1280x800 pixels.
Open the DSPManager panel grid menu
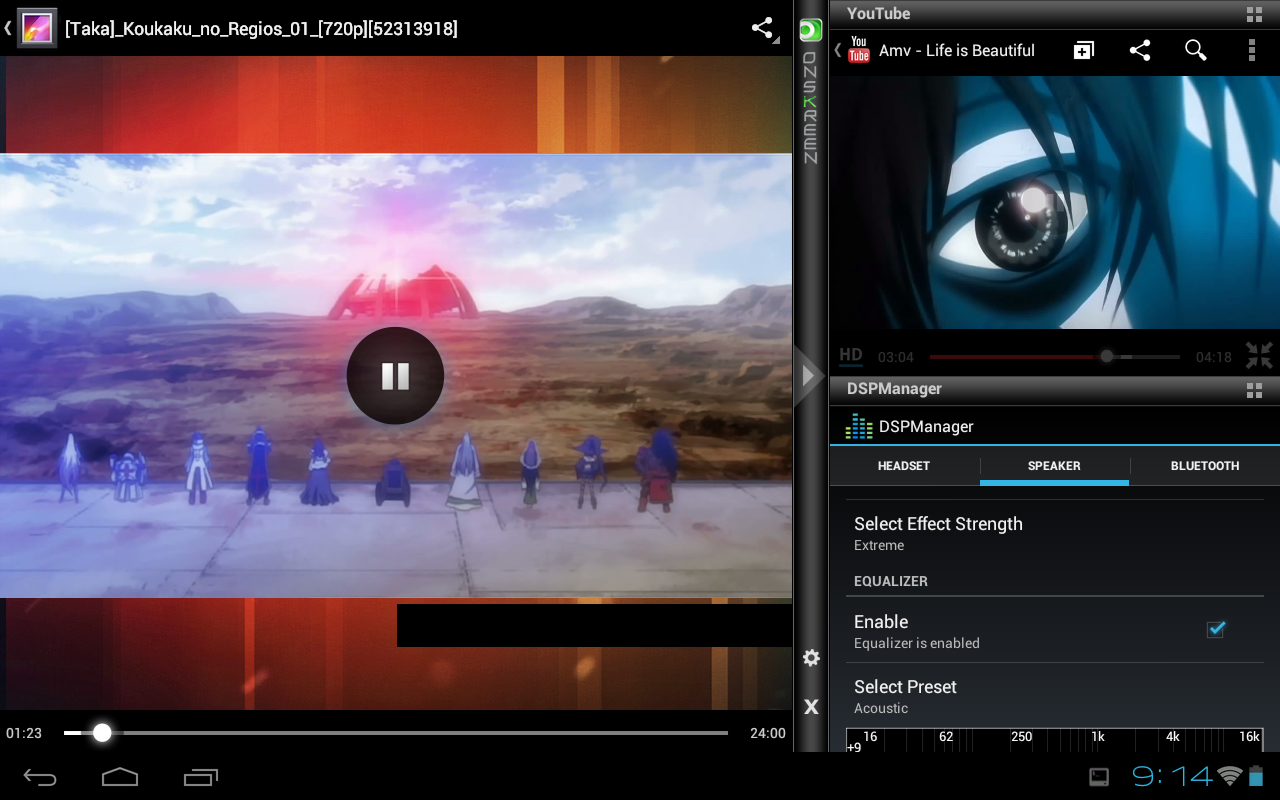point(1254,390)
